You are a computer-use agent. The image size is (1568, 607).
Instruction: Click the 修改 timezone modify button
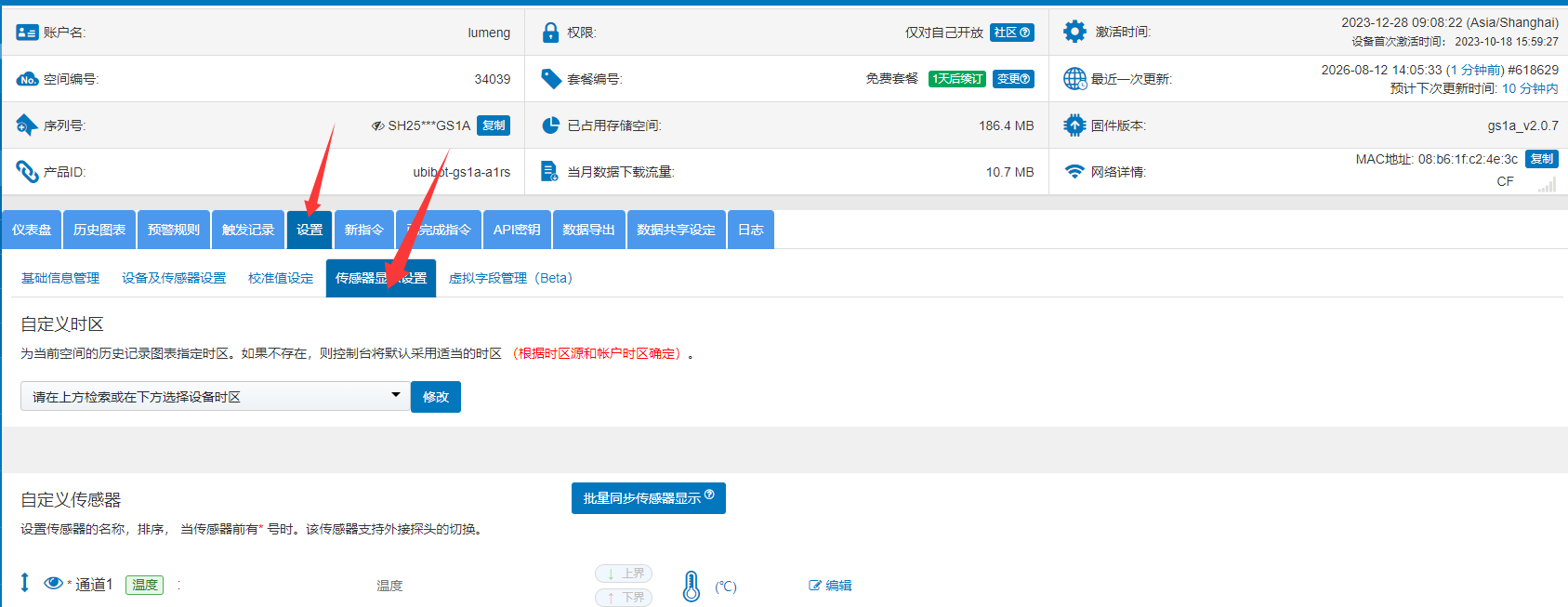coord(436,397)
